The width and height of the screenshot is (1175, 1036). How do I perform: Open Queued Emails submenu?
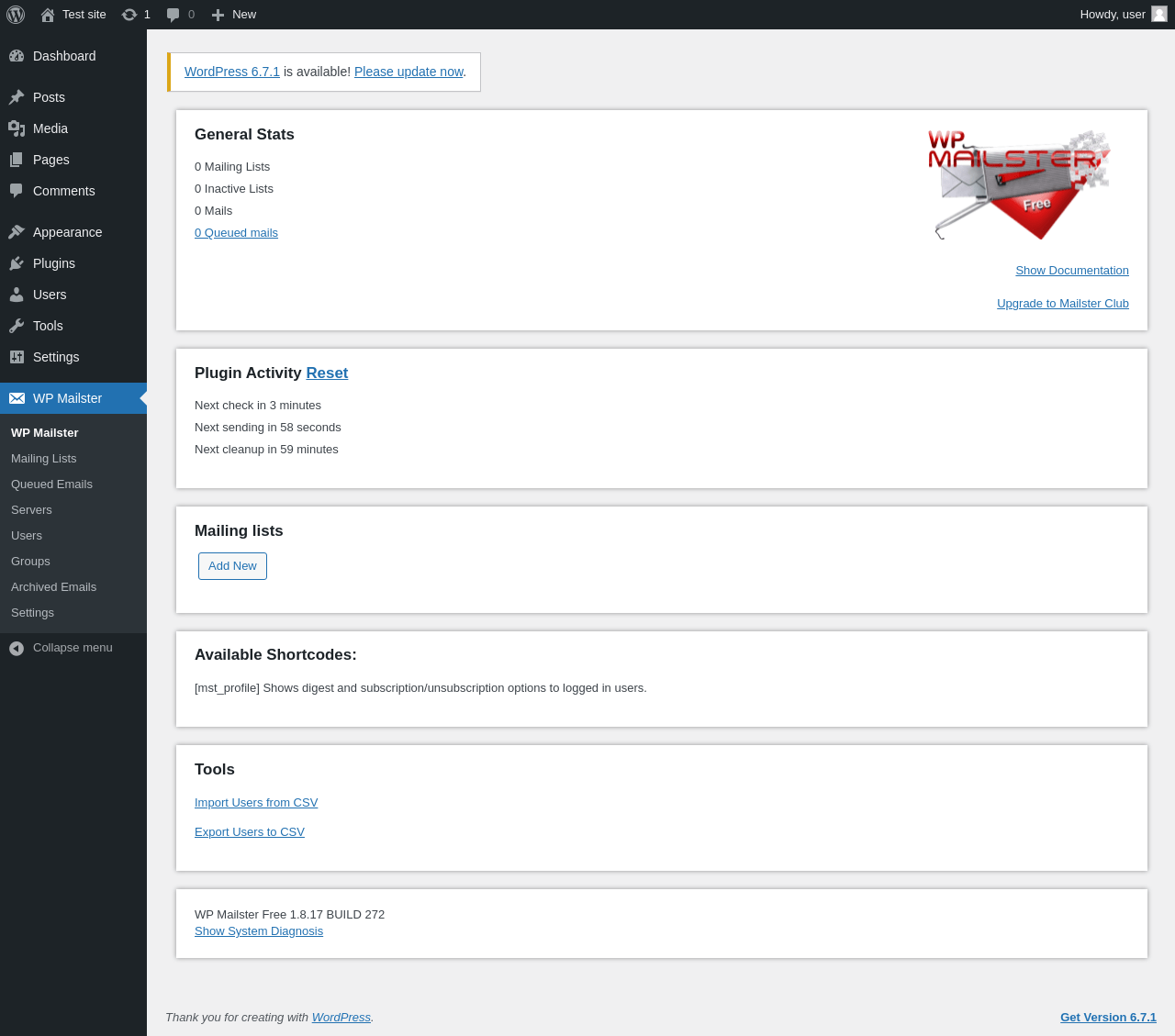pos(51,485)
